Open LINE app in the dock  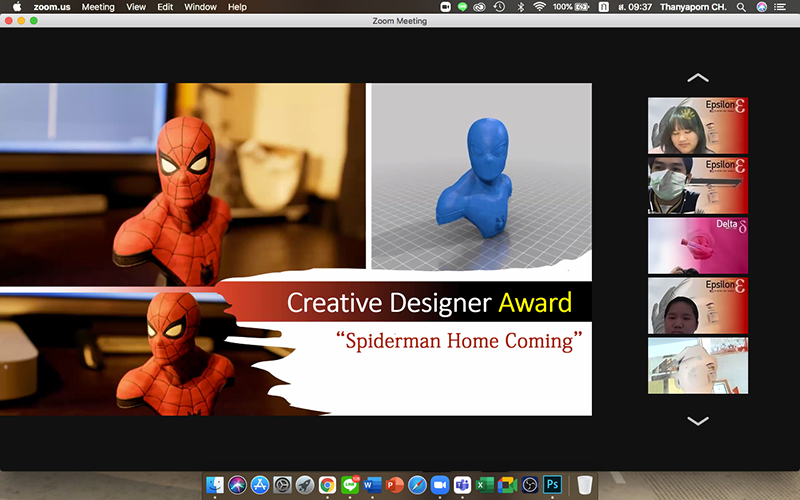(x=350, y=485)
